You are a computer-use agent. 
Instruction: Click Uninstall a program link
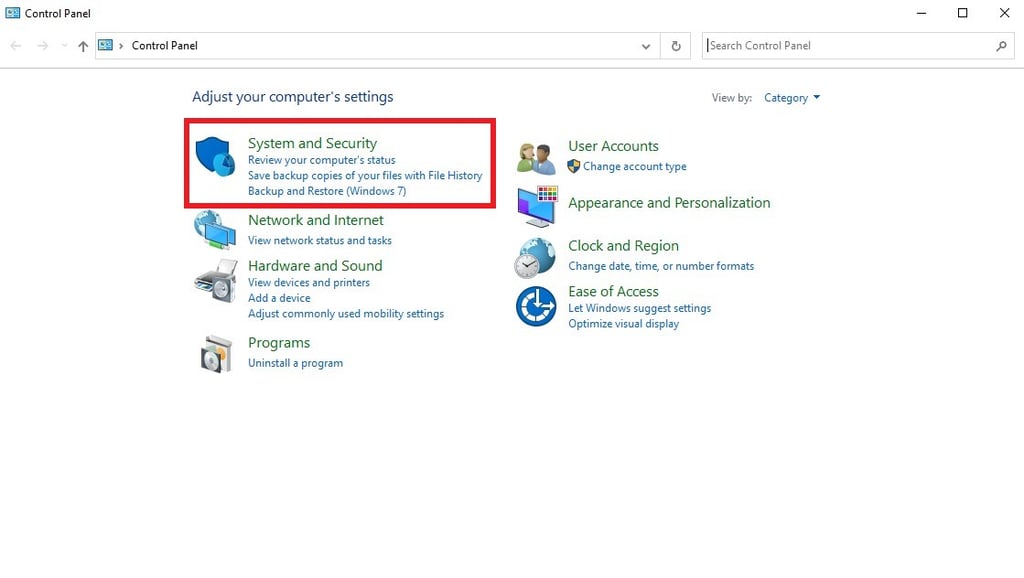click(x=295, y=363)
